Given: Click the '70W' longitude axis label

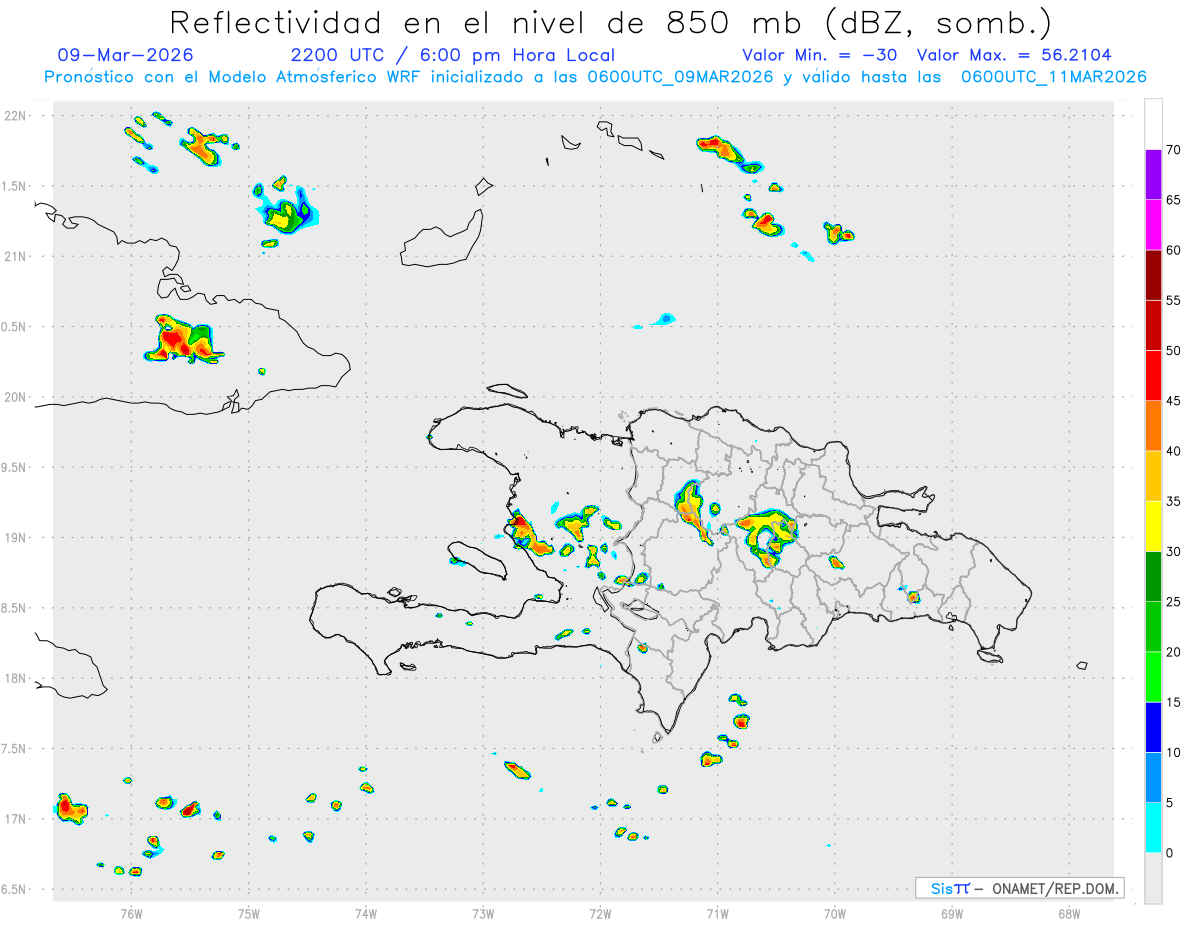Looking at the screenshot, I should tap(835, 913).
